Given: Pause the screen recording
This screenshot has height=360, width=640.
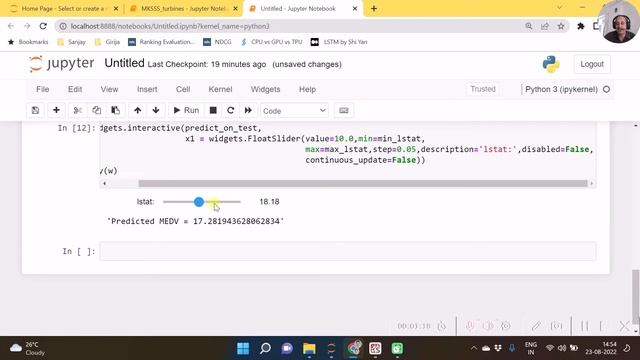Looking at the screenshot, I should [x=584, y=326].
